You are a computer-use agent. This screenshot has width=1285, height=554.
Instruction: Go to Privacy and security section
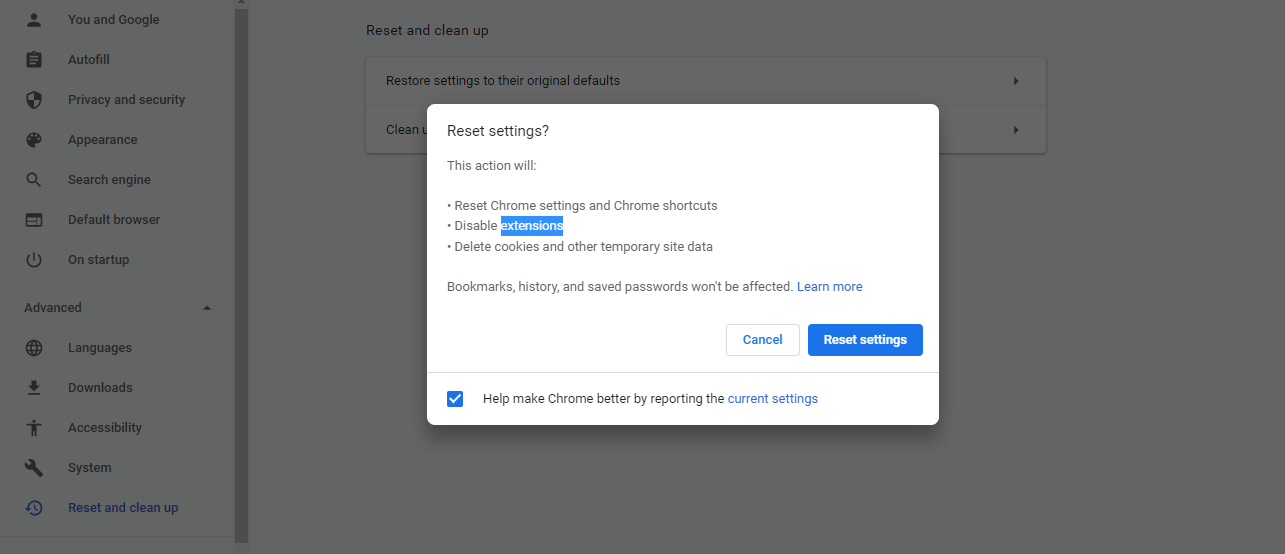pos(126,100)
